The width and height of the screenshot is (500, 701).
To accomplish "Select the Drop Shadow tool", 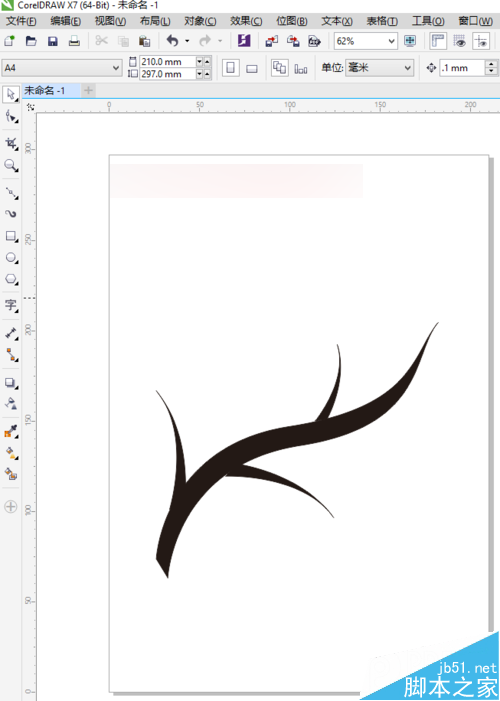I will pyautogui.click(x=11, y=383).
